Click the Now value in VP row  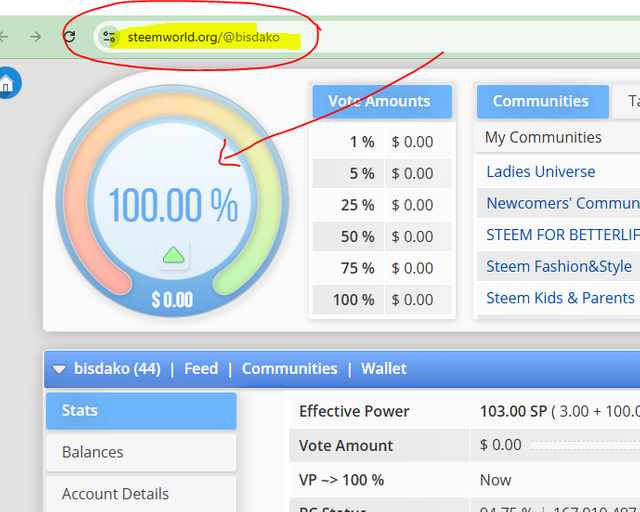495,480
